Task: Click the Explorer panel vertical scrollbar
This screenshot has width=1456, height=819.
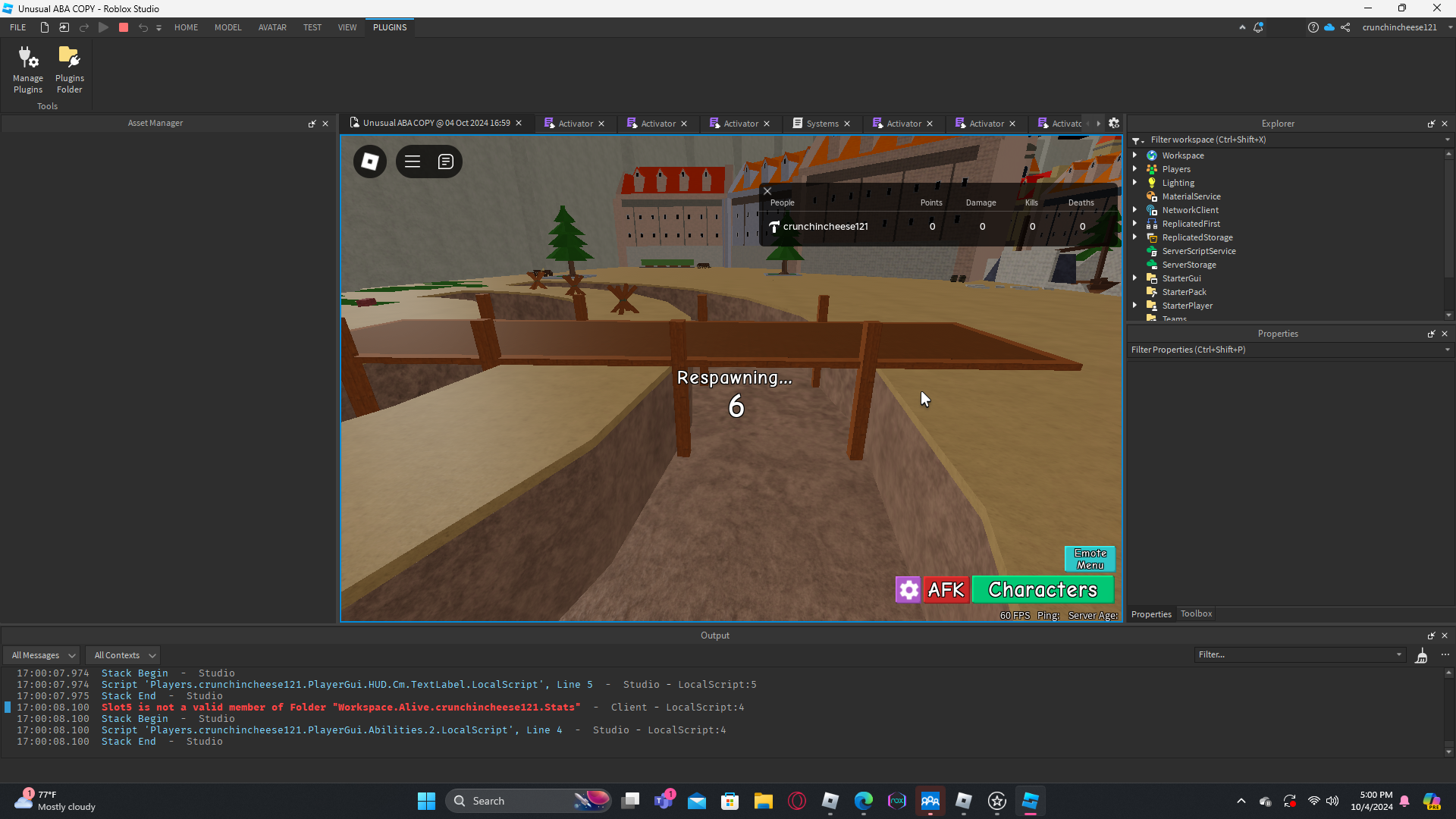Action: [x=1448, y=234]
